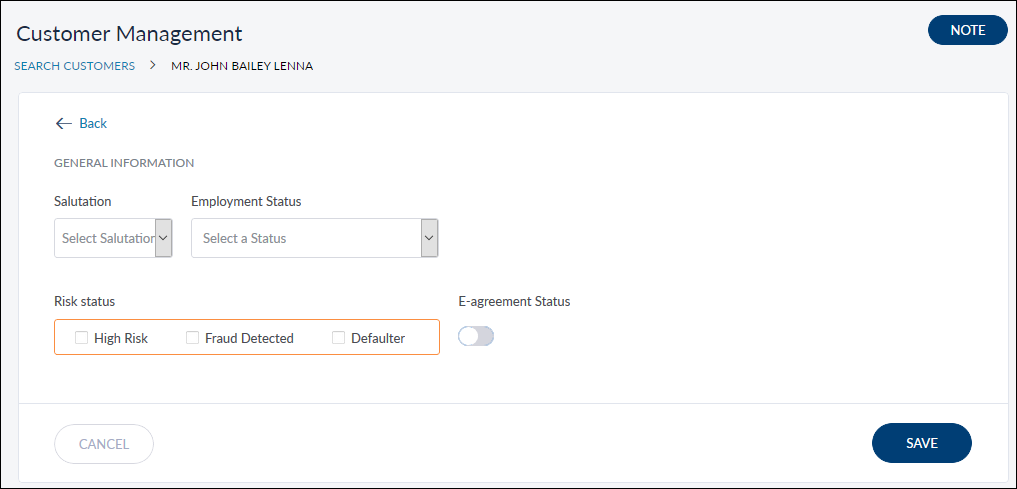The height and width of the screenshot is (489, 1017).
Task: Enable the Fraud Detected checkbox
Action: [192, 338]
